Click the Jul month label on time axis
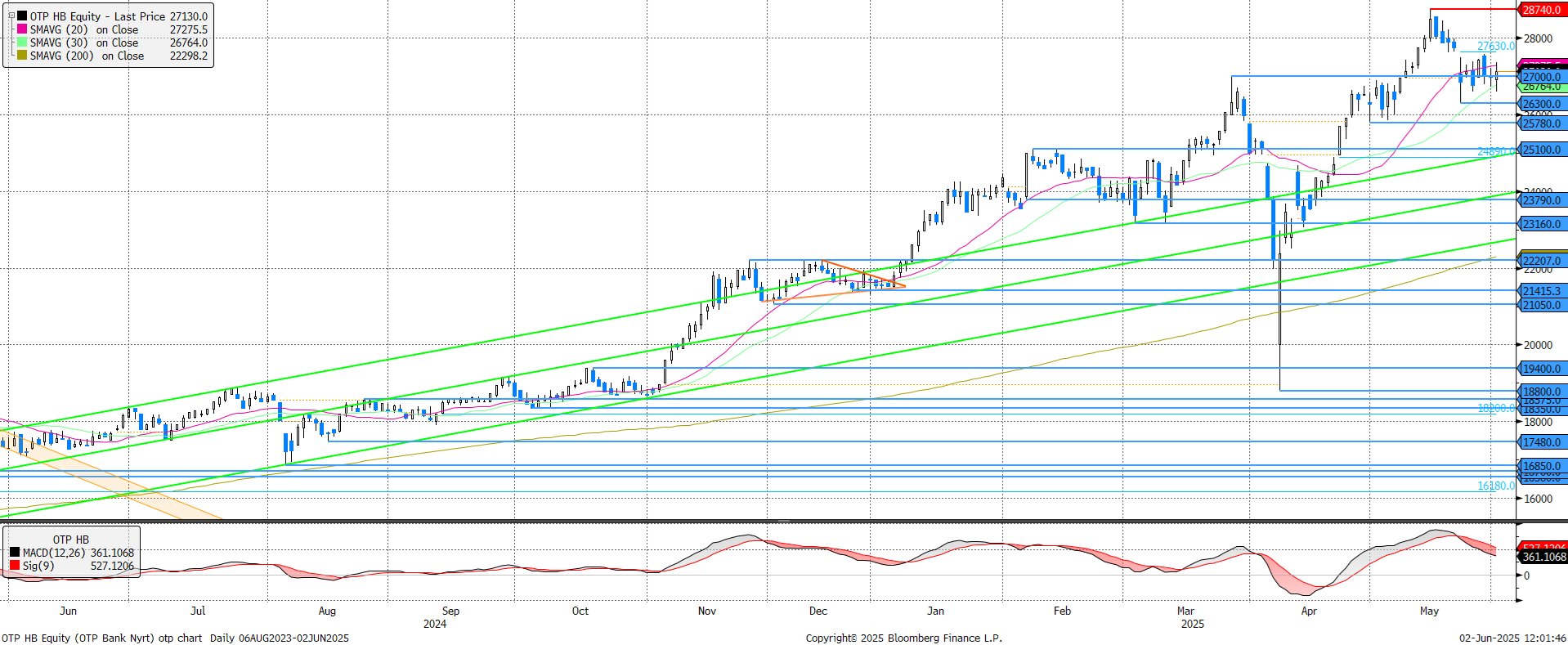The height and width of the screenshot is (645, 1568). [x=198, y=611]
